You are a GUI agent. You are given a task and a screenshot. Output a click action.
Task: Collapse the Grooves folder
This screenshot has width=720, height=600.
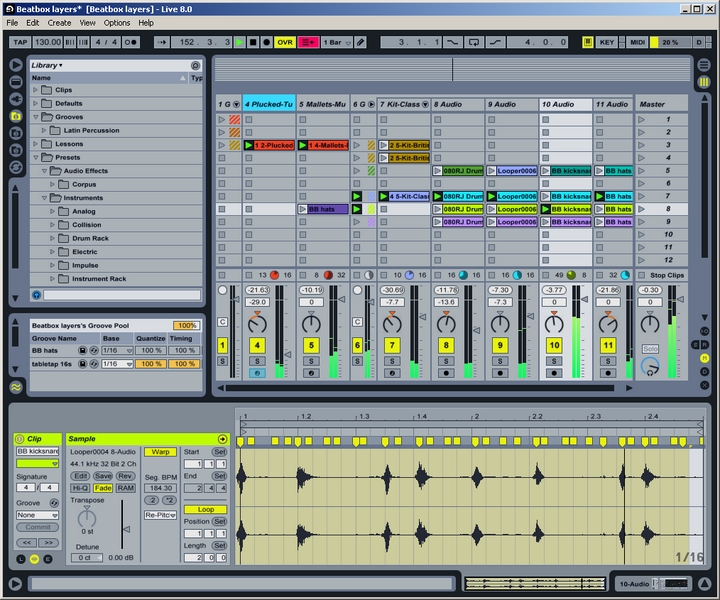35,117
